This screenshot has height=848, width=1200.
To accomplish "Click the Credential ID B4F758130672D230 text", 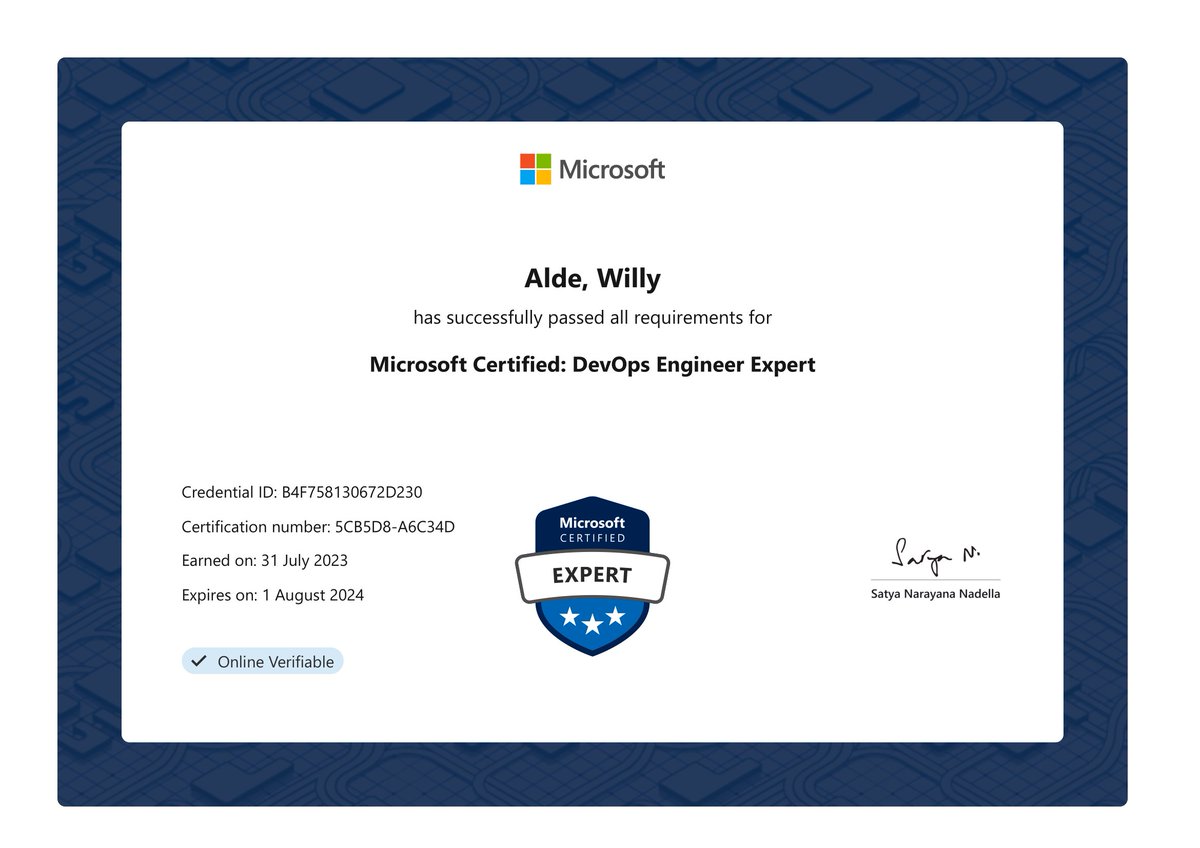I will (301, 492).
